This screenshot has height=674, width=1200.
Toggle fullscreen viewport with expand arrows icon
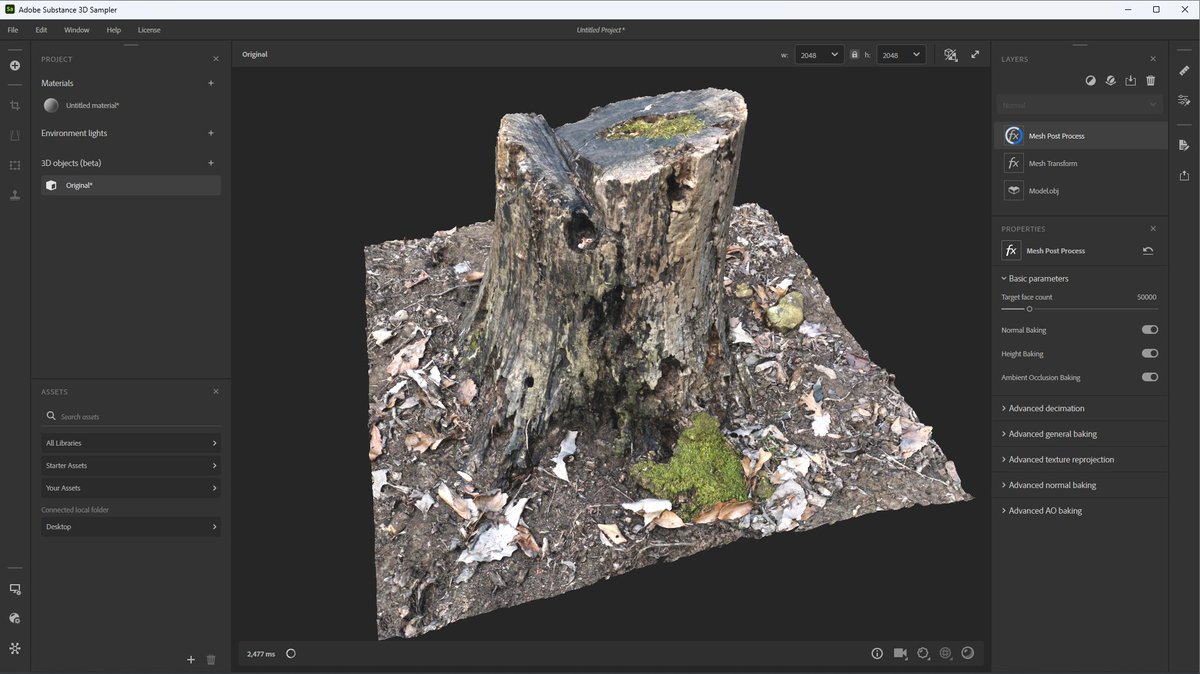[975, 55]
